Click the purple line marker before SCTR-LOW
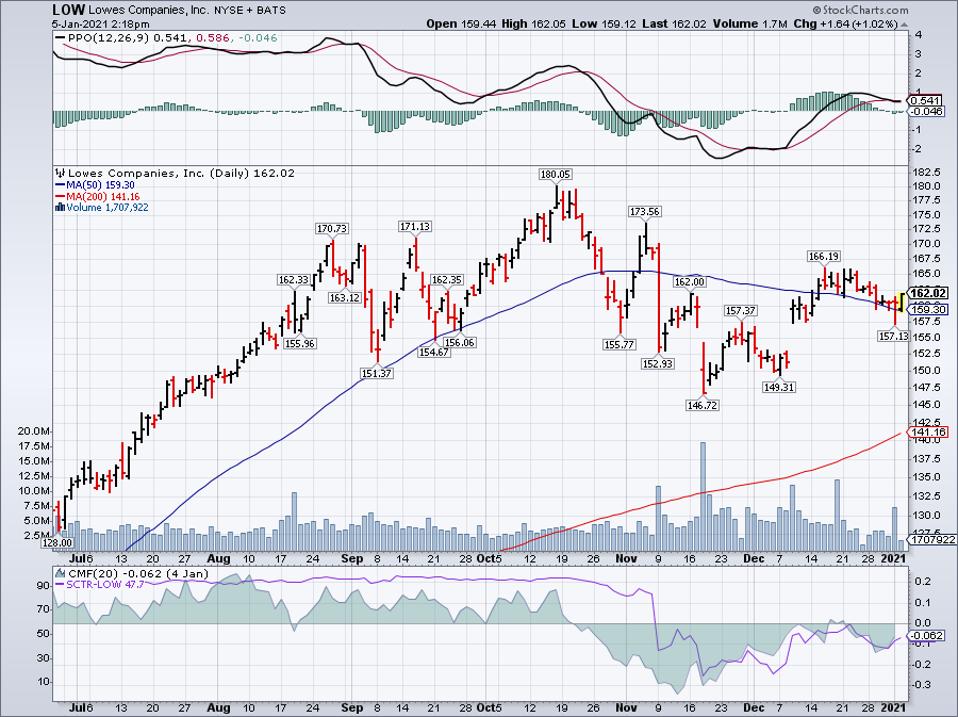This screenshot has height=717, width=958. 60,585
